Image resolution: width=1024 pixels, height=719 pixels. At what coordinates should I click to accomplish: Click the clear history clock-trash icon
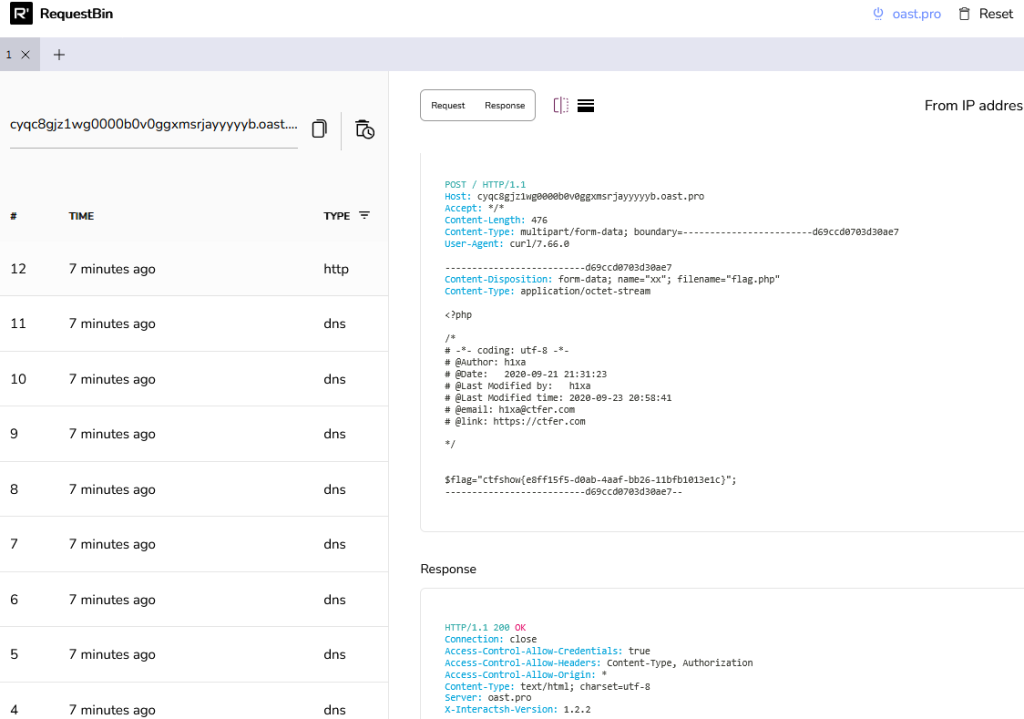365,129
